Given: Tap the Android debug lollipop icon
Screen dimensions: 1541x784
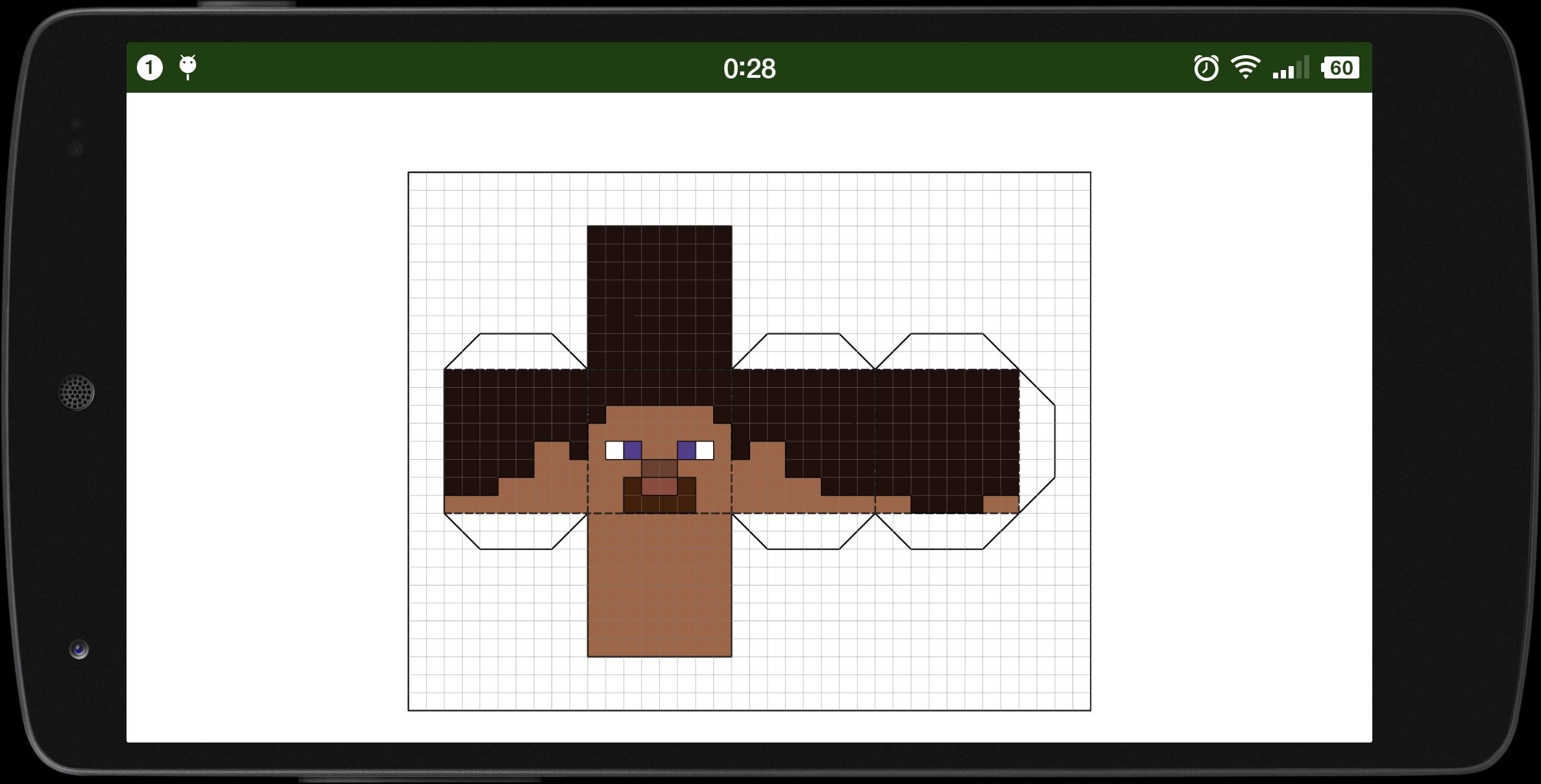Looking at the screenshot, I should pos(188,67).
